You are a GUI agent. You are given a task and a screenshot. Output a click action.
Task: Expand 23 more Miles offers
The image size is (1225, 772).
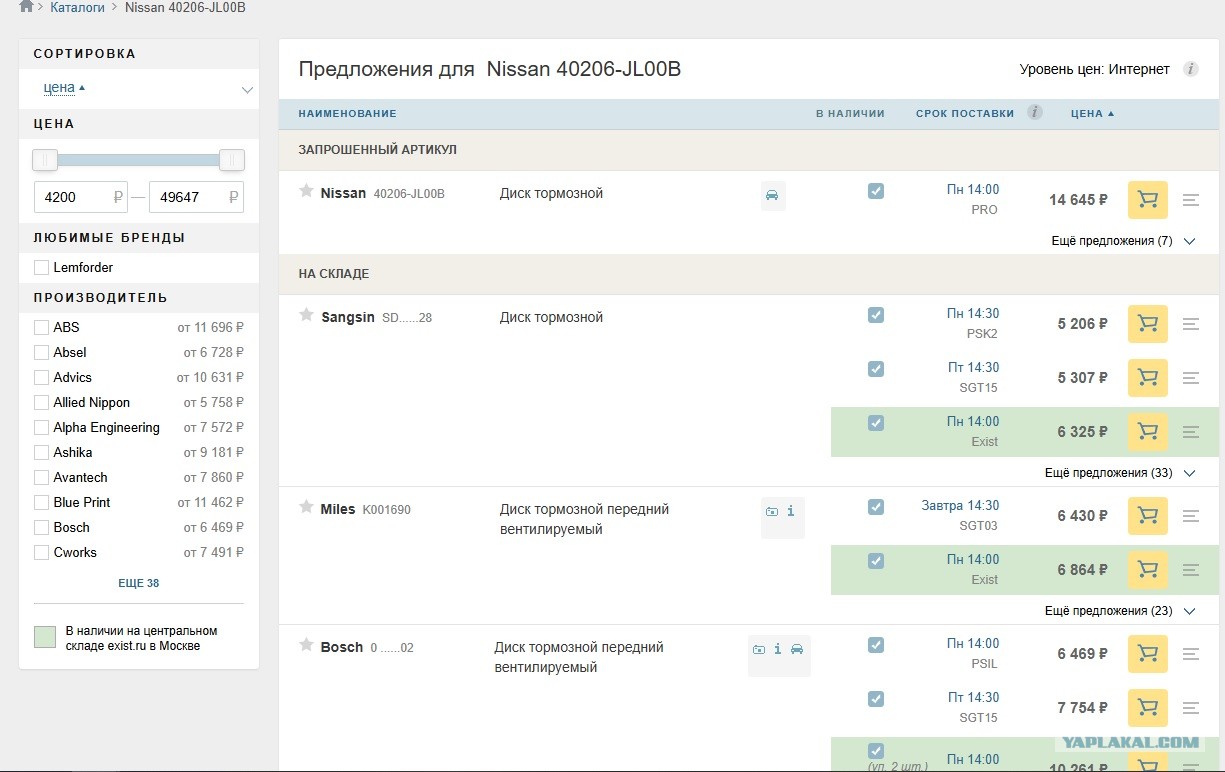tap(1120, 611)
